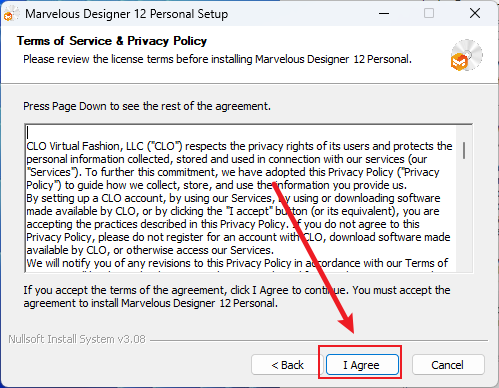Image resolution: width=499 pixels, height=388 pixels.
Task: Click the license text scrollbar thumb
Action: [x=464, y=150]
